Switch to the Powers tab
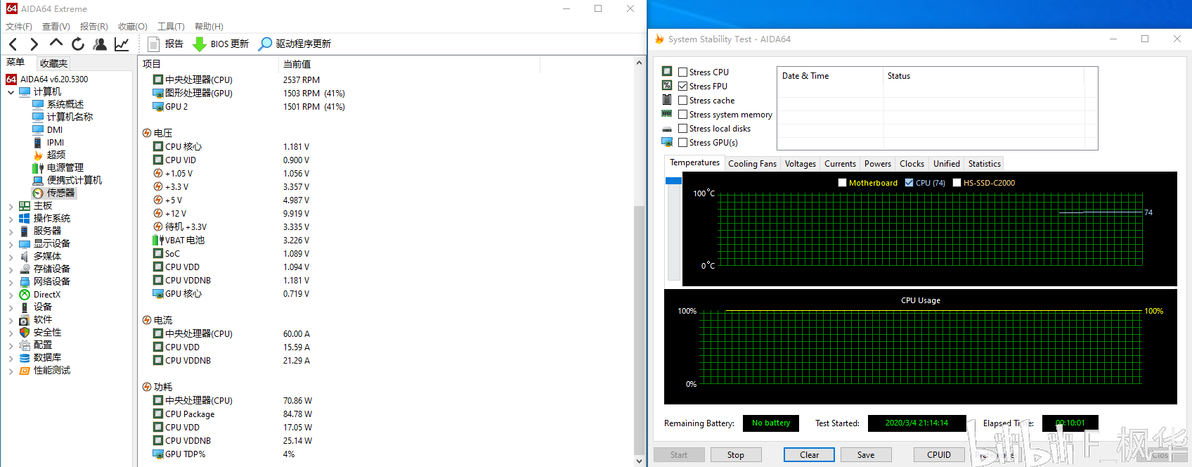 877,164
